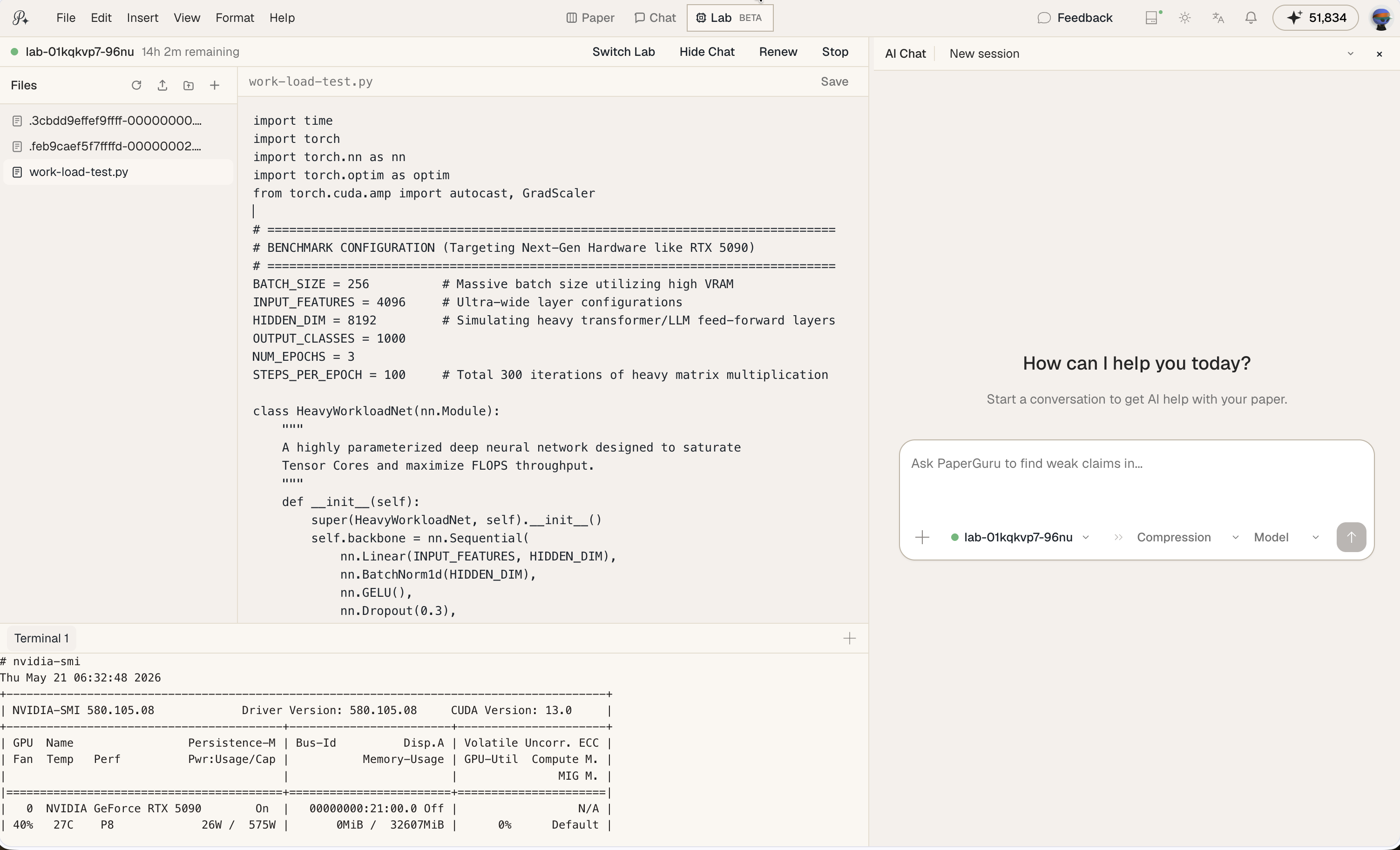Add a new file with plus icon
The height and width of the screenshot is (850, 1400).
pyautogui.click(x=215, y=85)
